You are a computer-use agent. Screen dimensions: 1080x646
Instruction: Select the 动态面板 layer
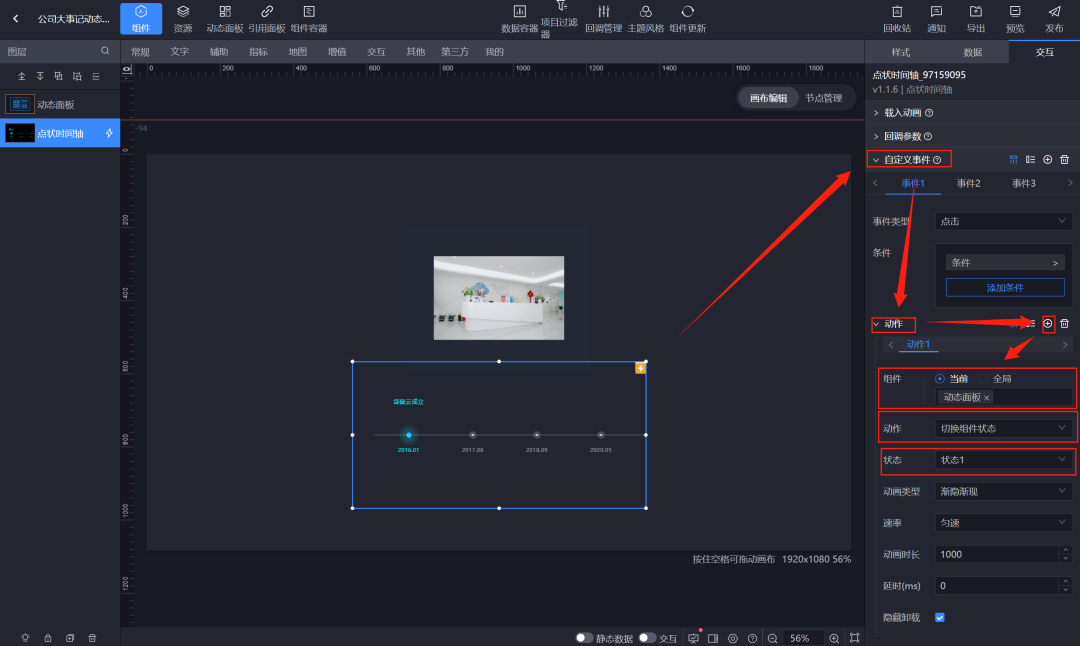(60, 105)
